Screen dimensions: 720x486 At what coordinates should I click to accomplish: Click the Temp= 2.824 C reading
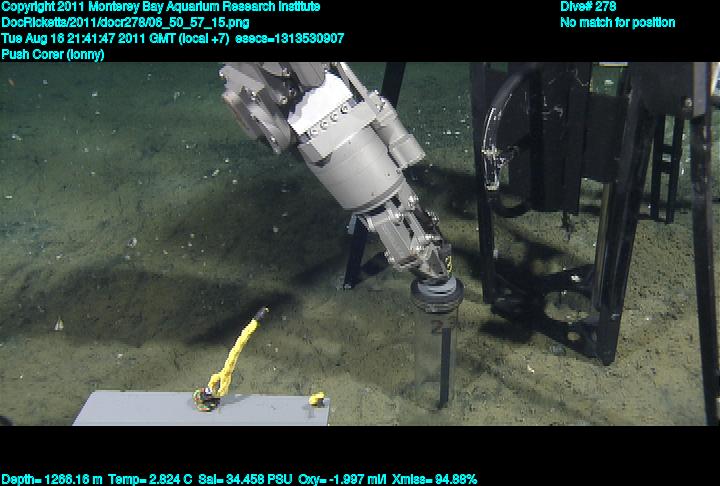(150, 480)
